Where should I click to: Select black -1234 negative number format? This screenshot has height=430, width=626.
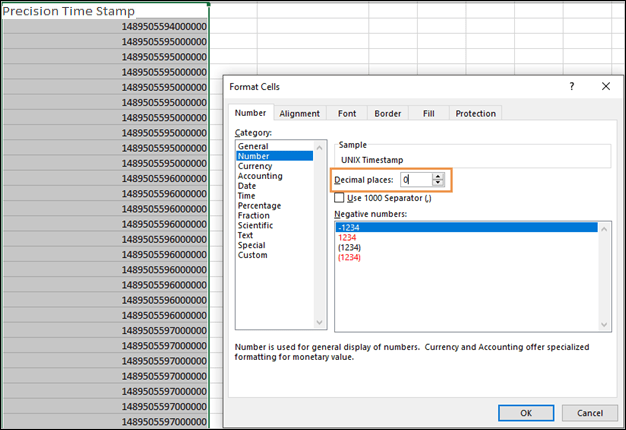tap(466, 227)
